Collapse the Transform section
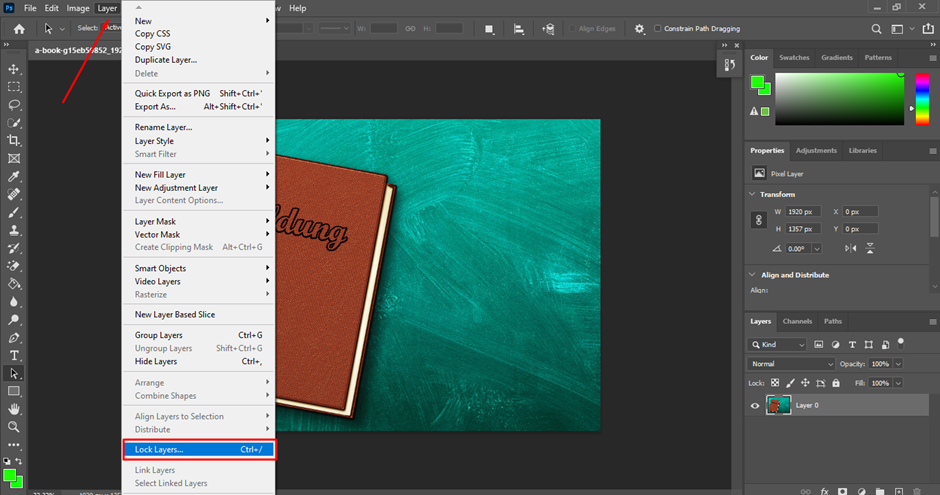 752,194
